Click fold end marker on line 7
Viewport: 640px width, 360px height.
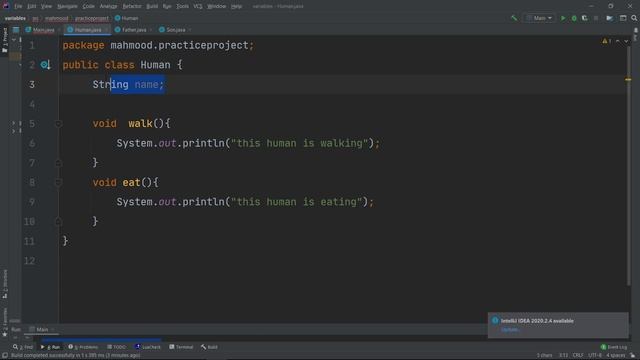[x=58, y=163]
